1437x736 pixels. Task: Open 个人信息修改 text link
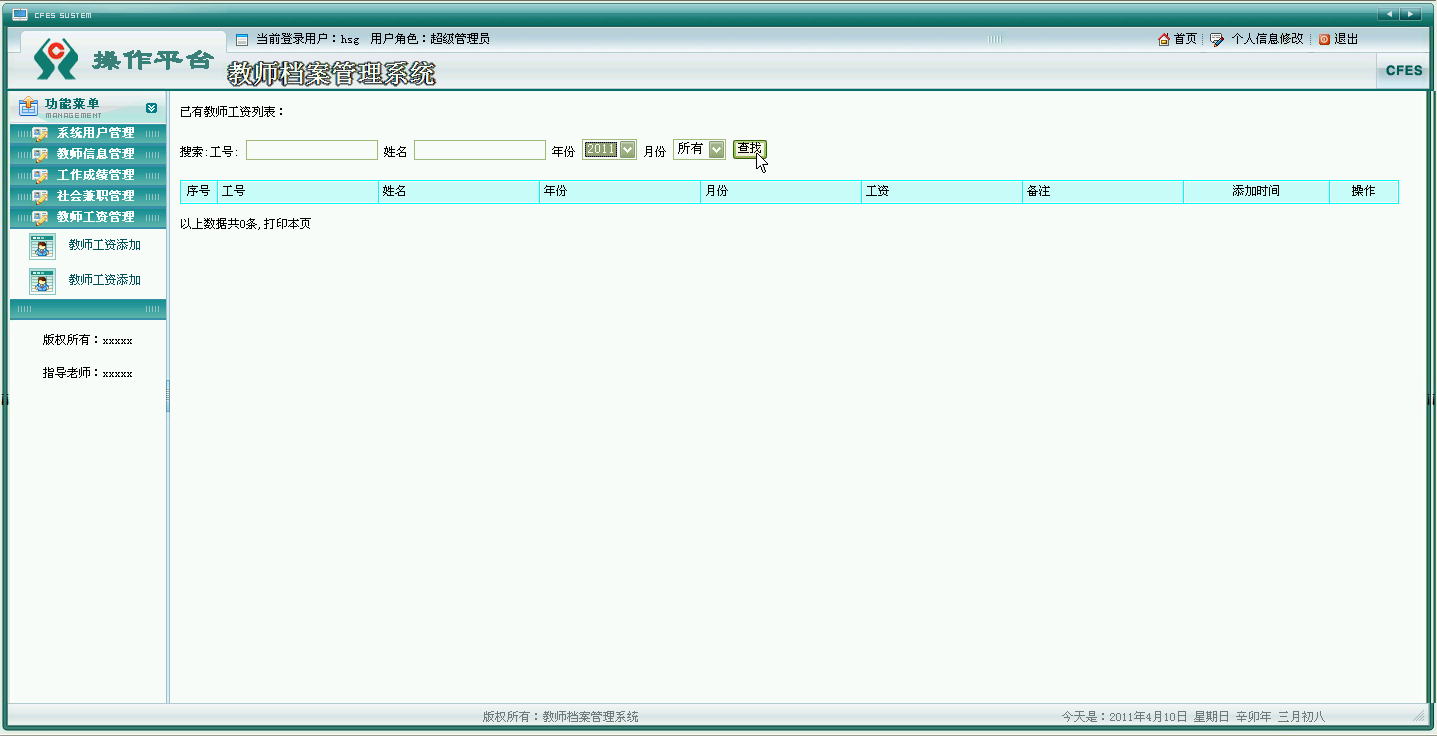pos(1267,39)
